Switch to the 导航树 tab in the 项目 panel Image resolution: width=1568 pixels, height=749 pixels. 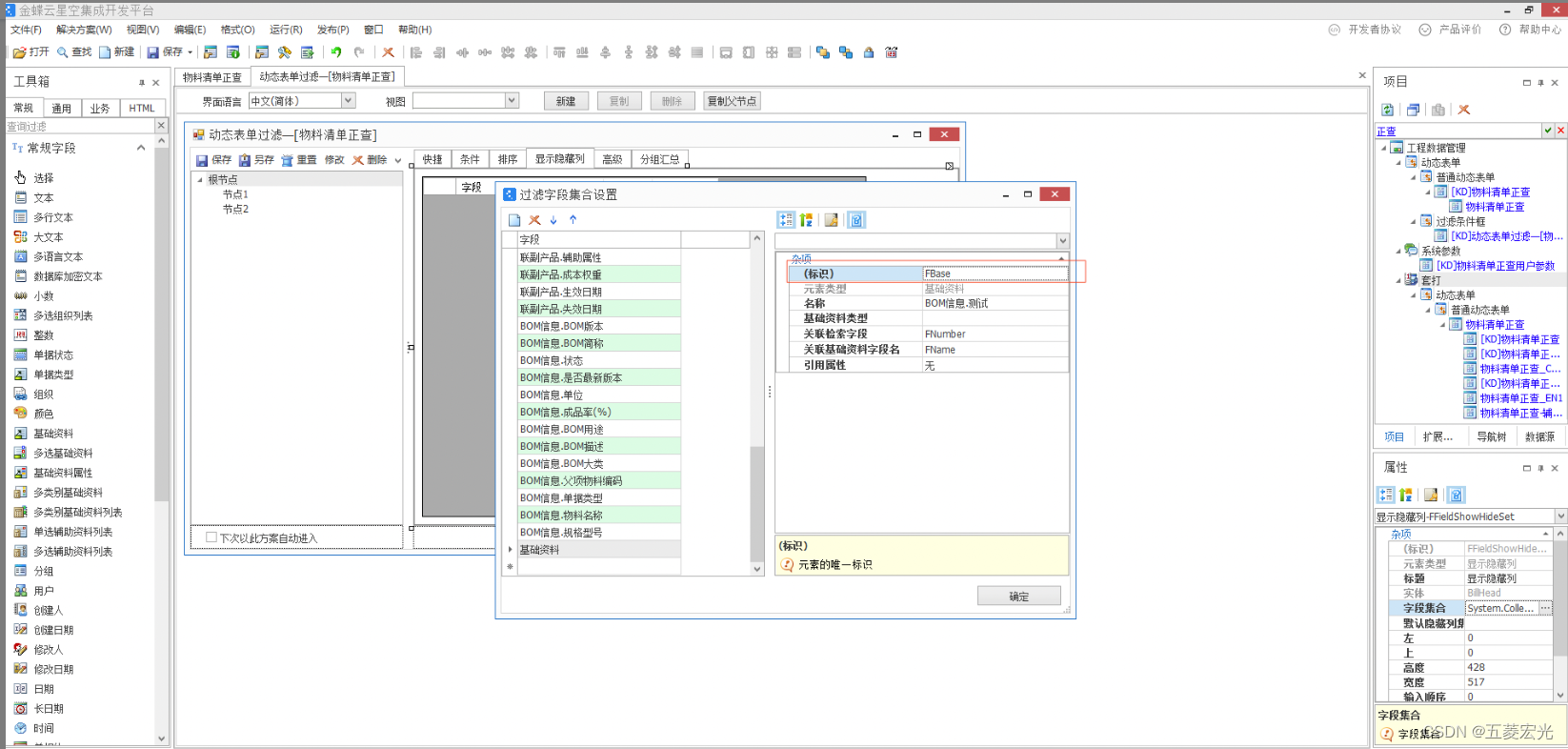coord(1491,436)
